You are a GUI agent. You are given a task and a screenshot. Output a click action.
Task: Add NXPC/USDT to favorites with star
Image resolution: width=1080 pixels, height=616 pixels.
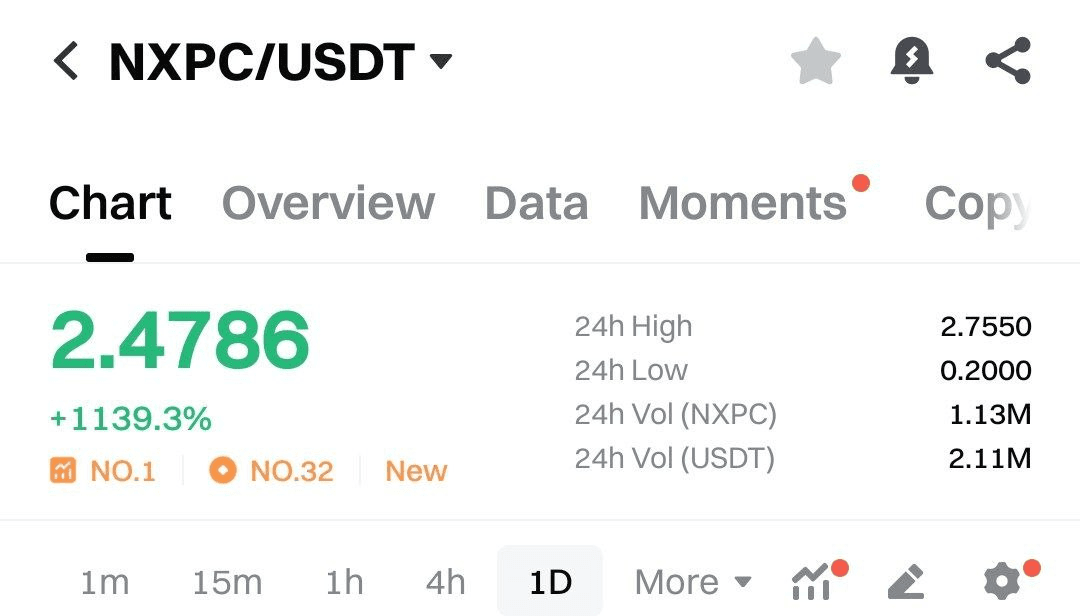tap(816, 61)
